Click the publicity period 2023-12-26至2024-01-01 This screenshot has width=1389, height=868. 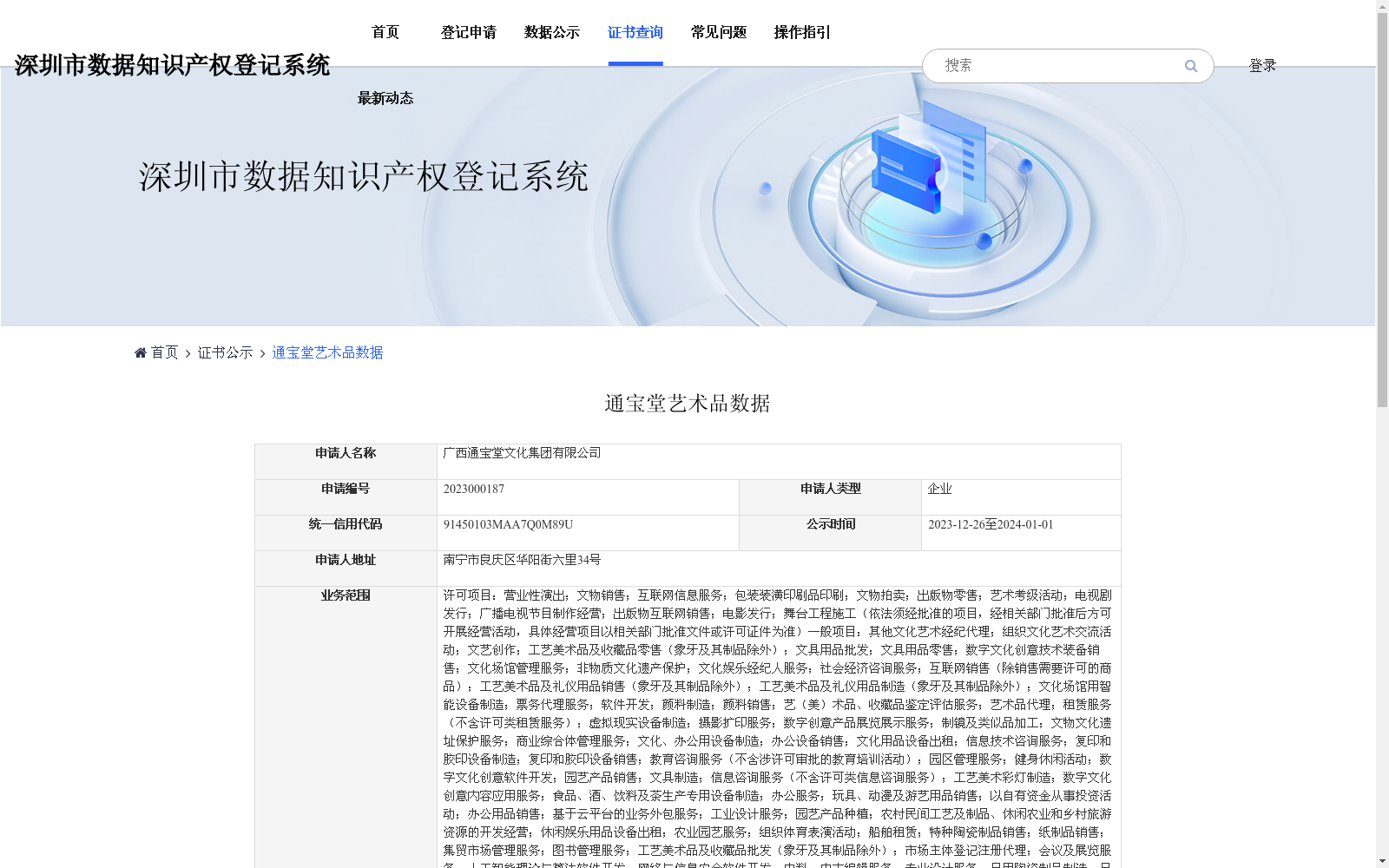[x=991, y=524]
